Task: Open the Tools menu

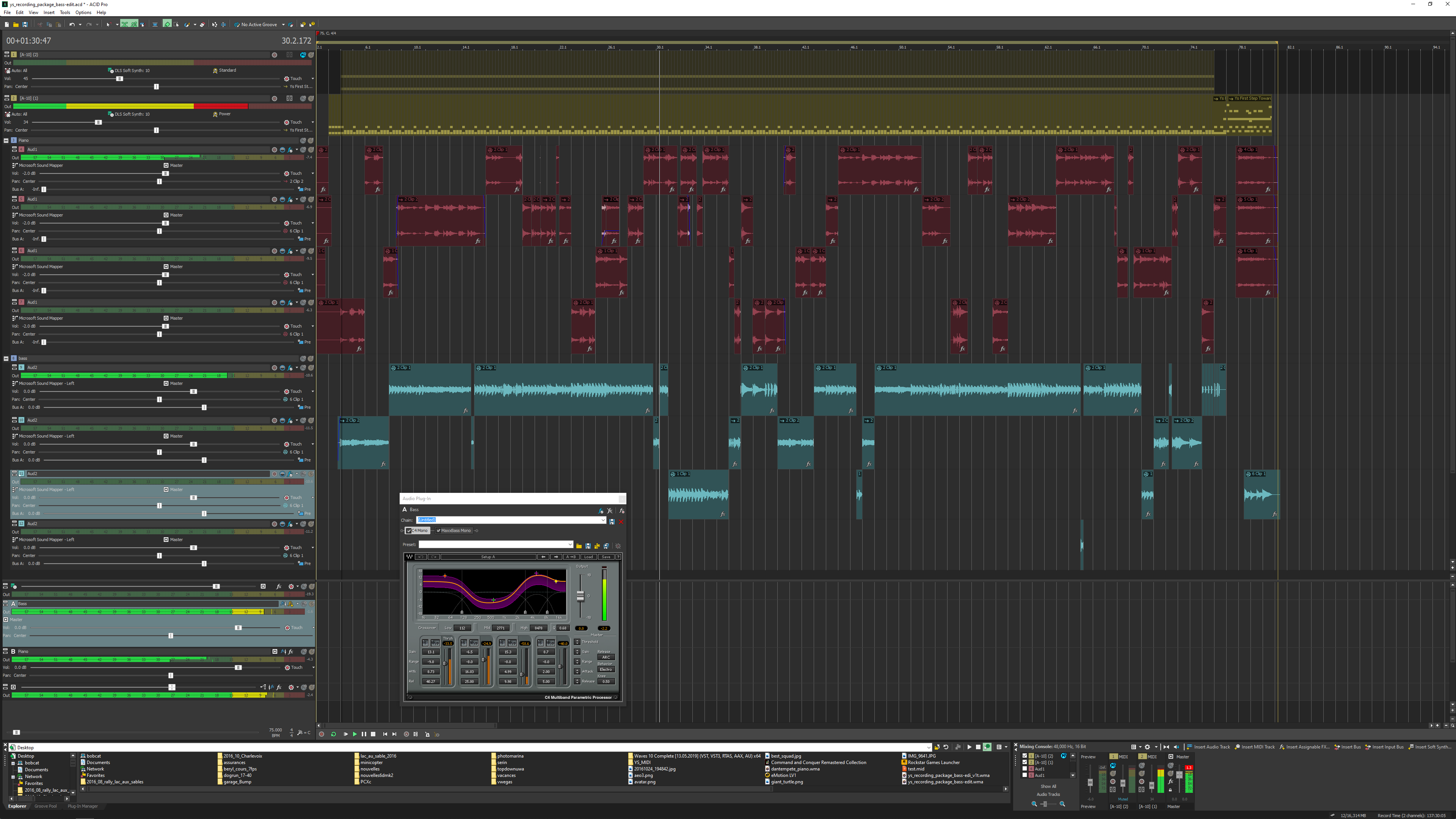Action: point(65,13)
